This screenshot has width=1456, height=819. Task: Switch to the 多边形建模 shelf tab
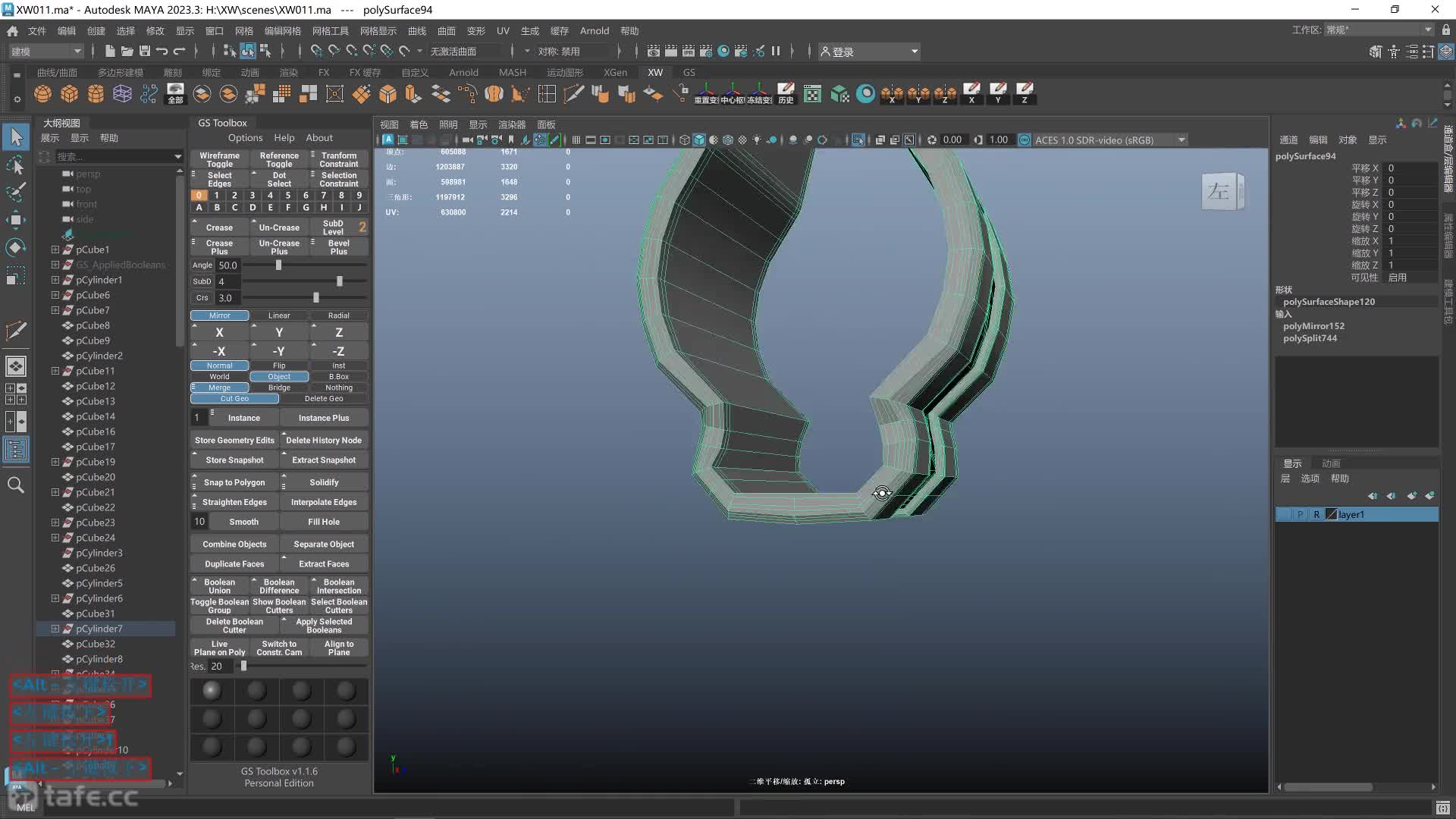coord(120,73)
